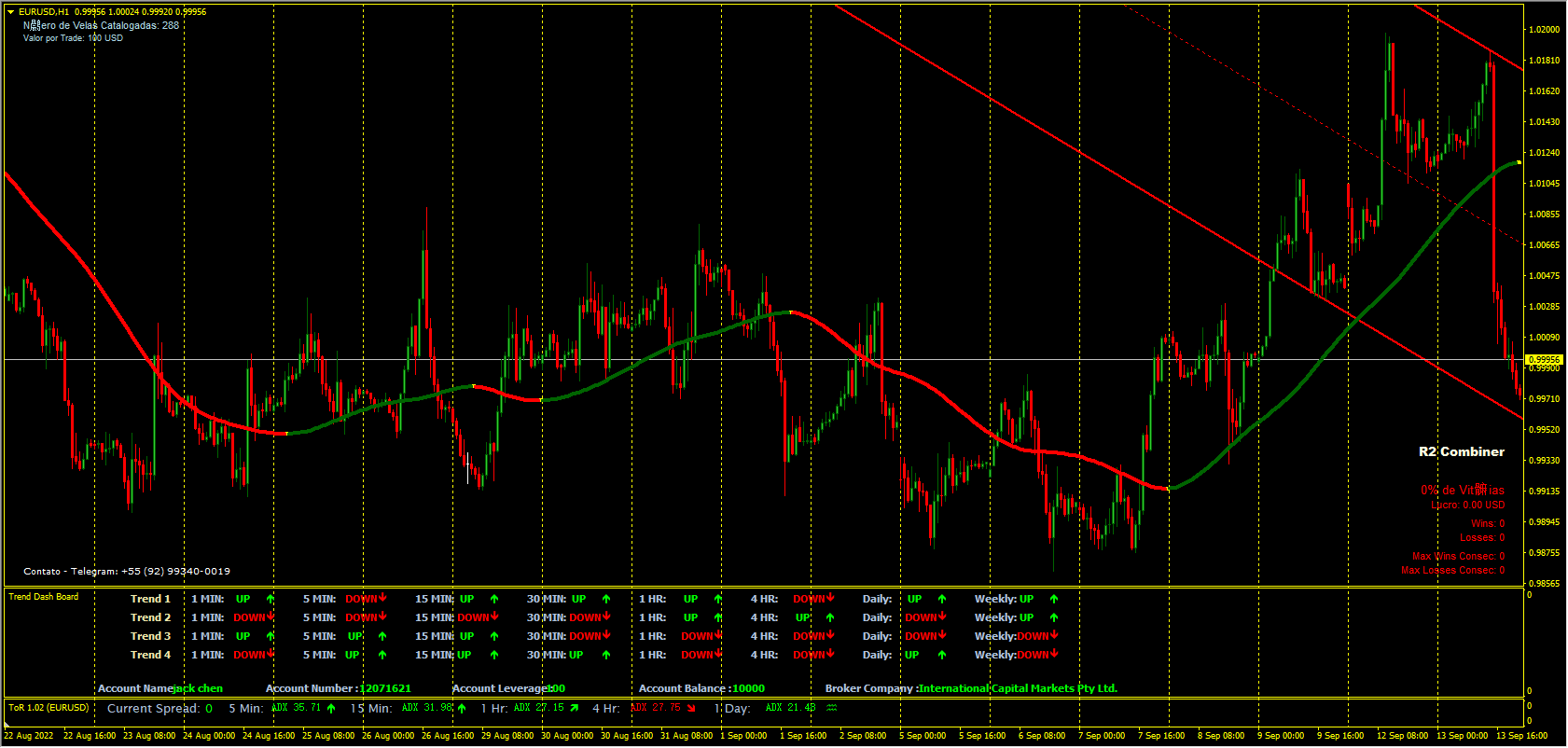Click the '1 Sep 00:00' time axis label
This screenshot has width=1568, height=748.
pyautogui.click(x=743, y=736)
